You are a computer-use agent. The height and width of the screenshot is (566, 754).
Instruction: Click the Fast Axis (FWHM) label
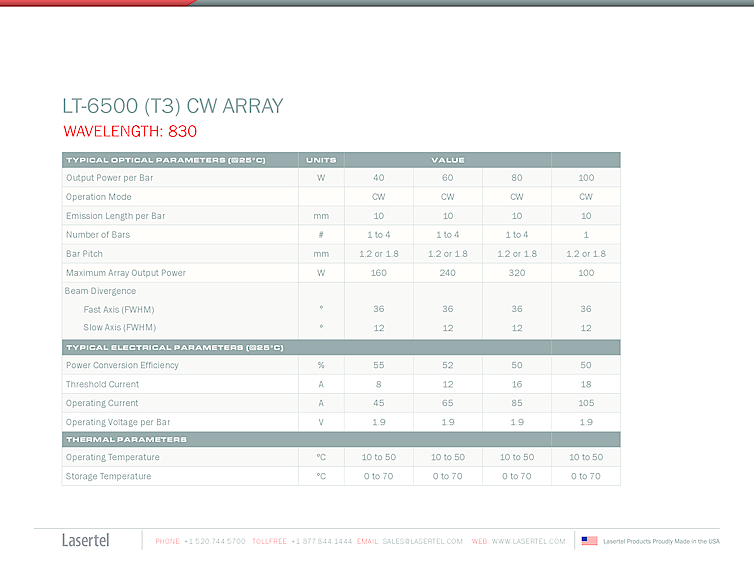pos(119,310)
